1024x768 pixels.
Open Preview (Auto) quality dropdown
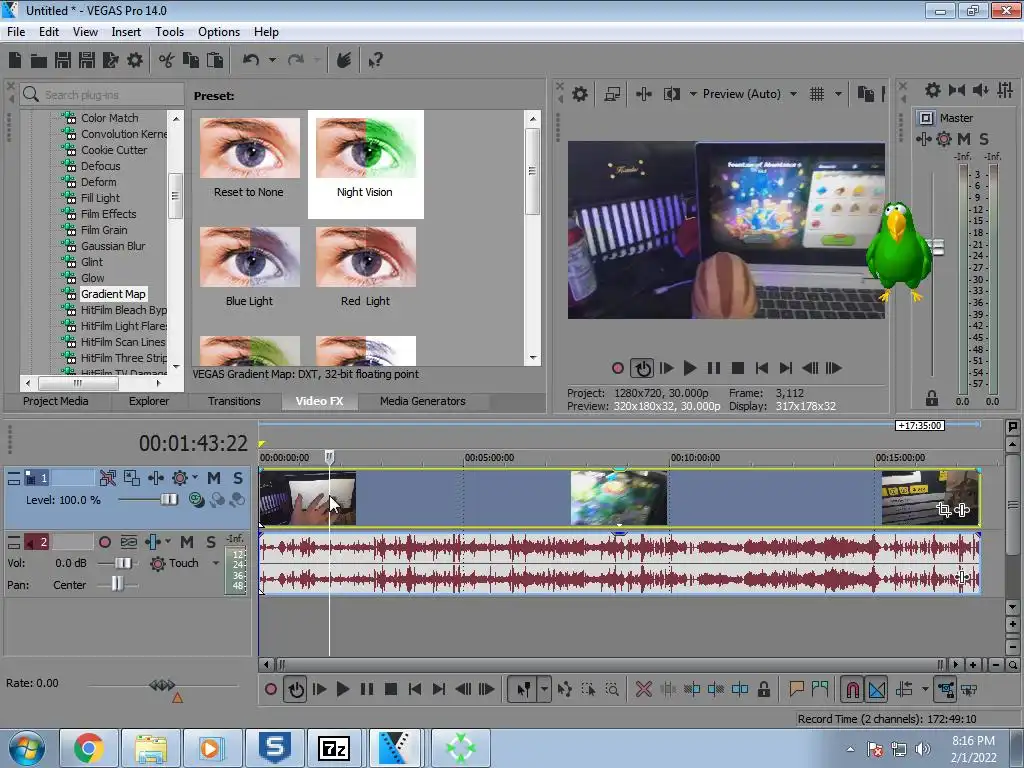pyautogui.click(x=793, y=94)
